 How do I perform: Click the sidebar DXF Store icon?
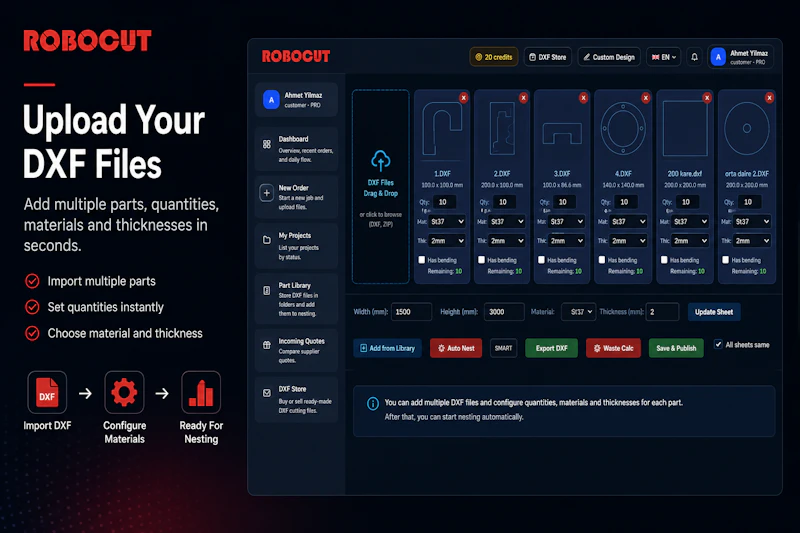[x=267, y=393]
